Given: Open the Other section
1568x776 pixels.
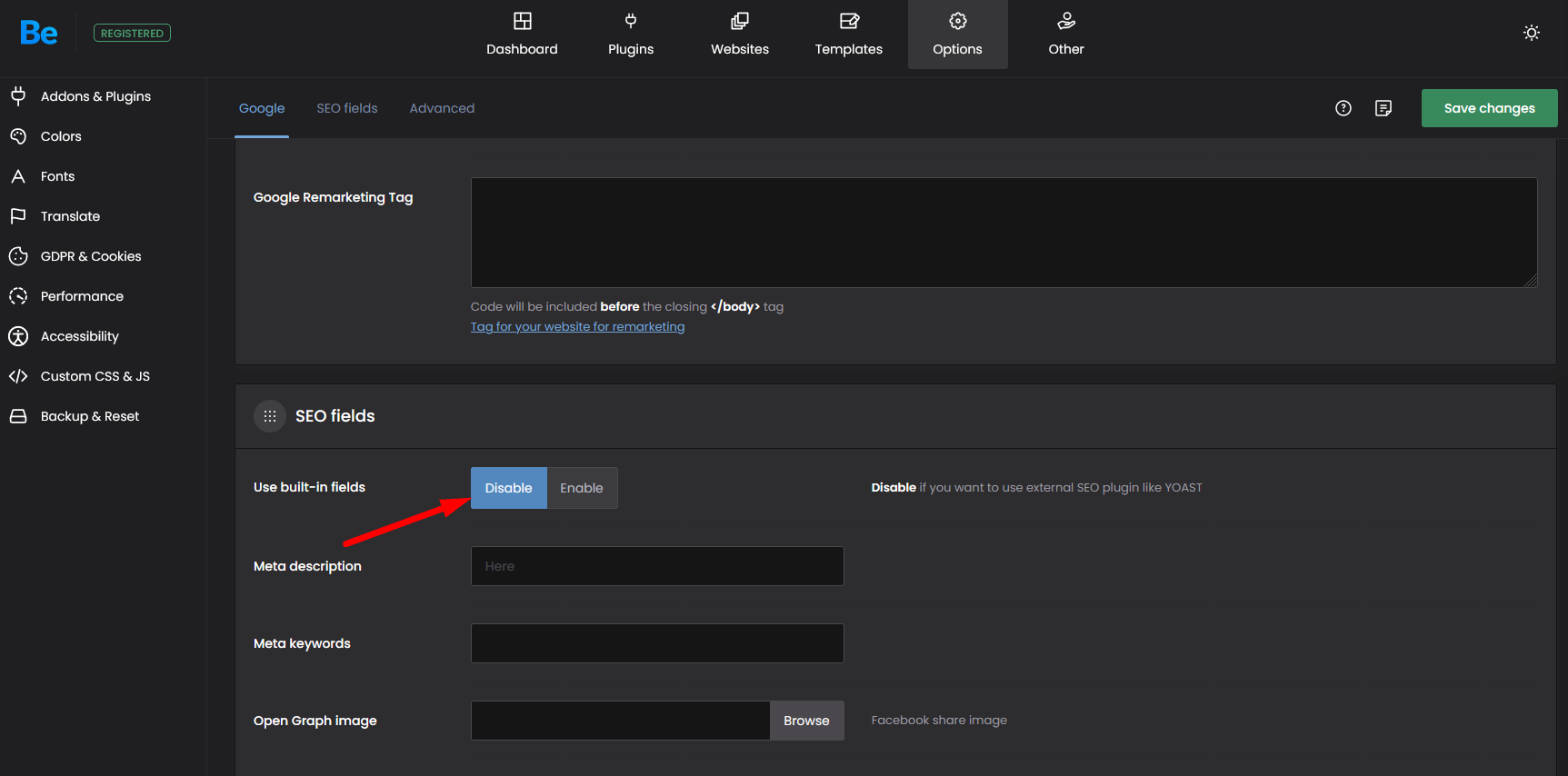Looking at the screenshot, I should [x=1066, y=35].
